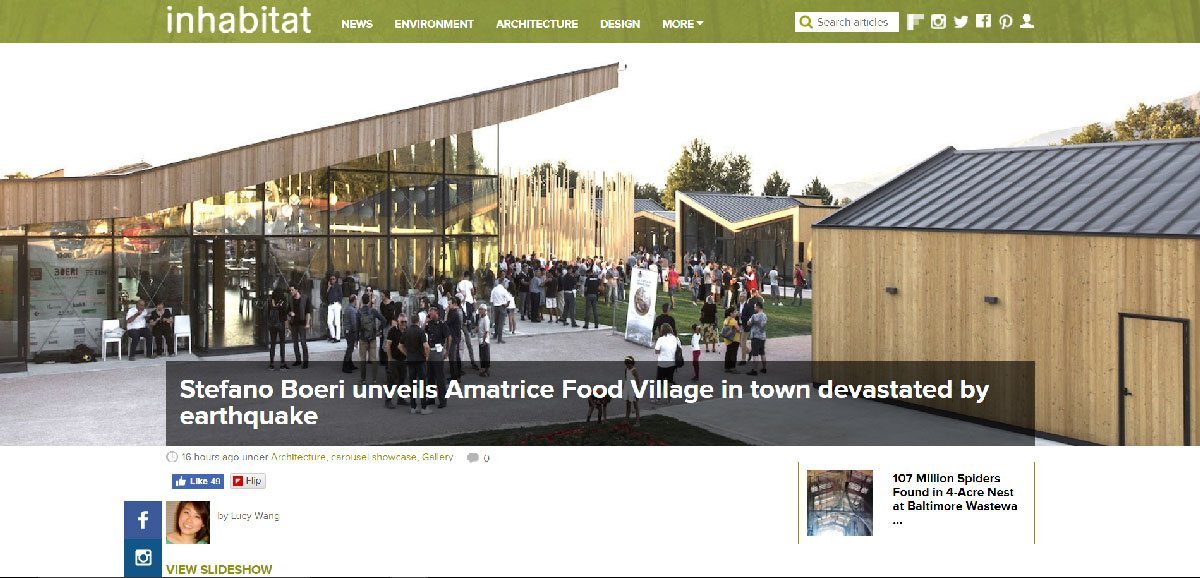1200x578 pixels.
Task: Open the ARCHITECTURE menu item
Action: click(537, 24)
